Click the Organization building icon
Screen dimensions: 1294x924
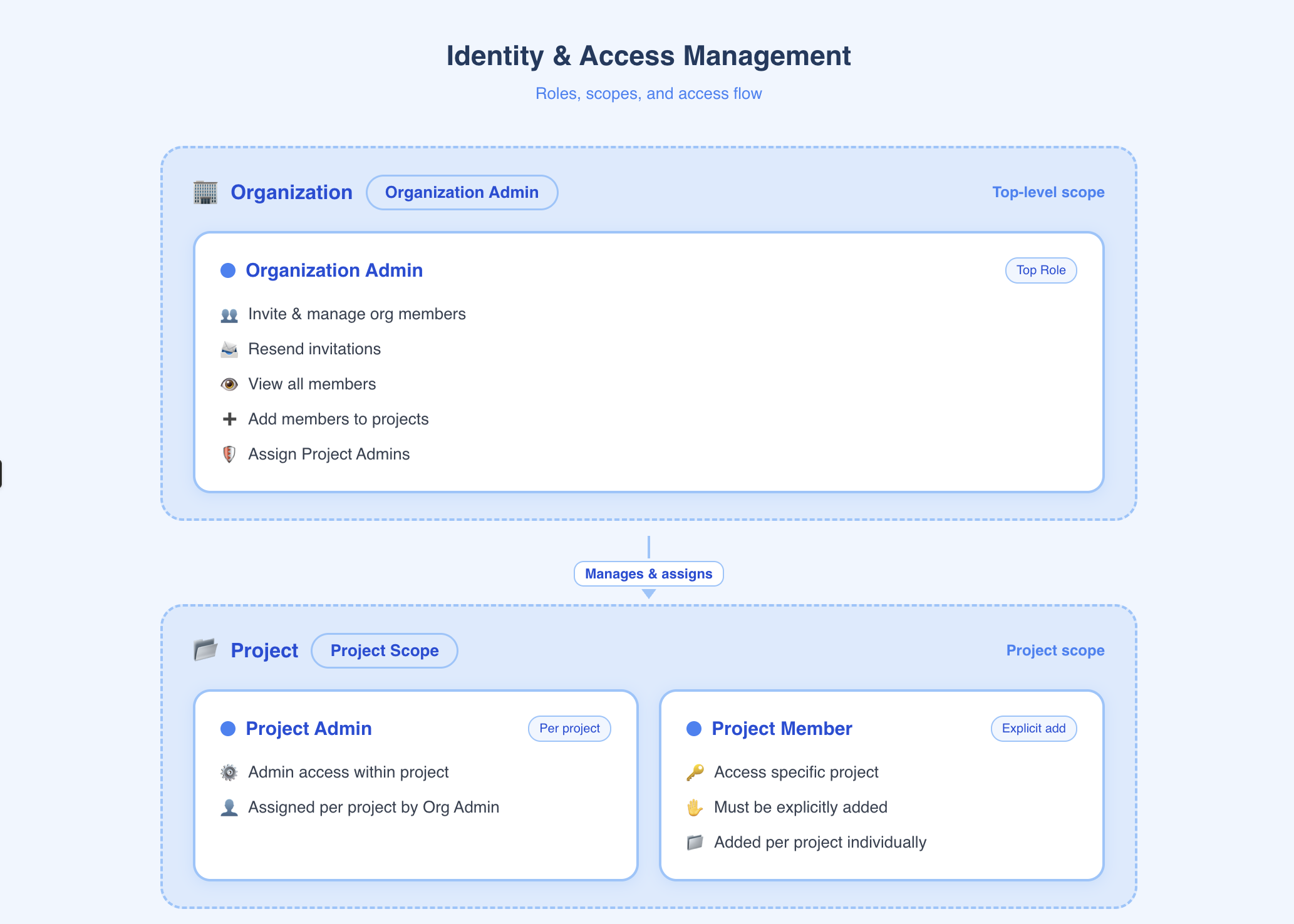(x=205, y=192)
